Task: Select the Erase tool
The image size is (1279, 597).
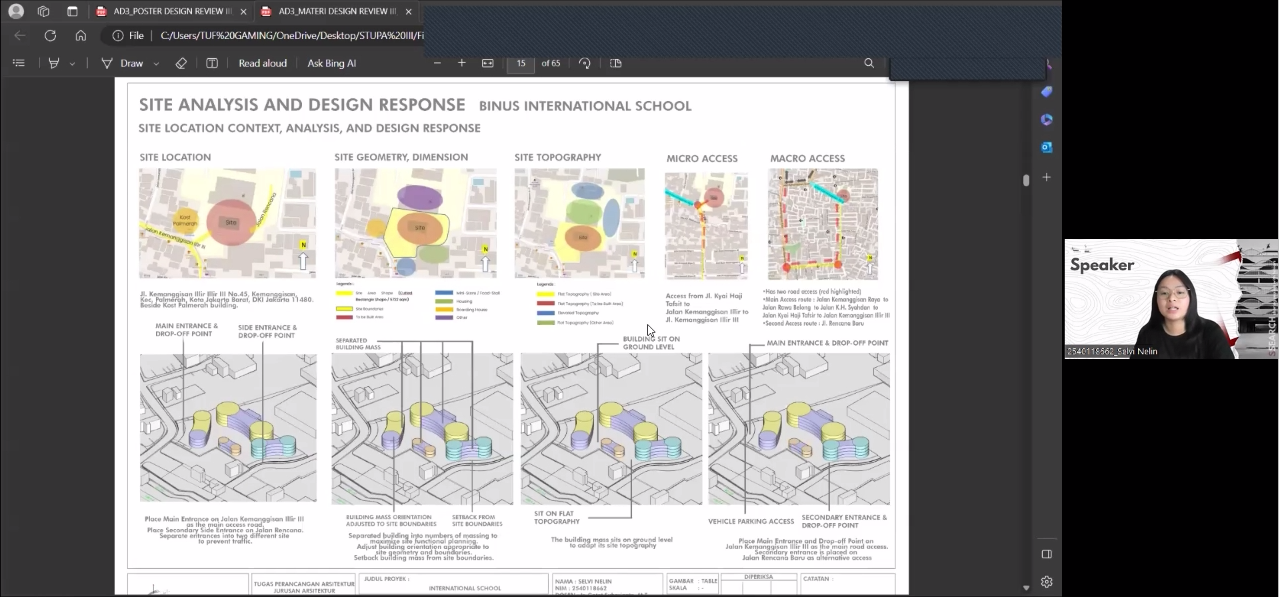Action: tap(181, 63)
